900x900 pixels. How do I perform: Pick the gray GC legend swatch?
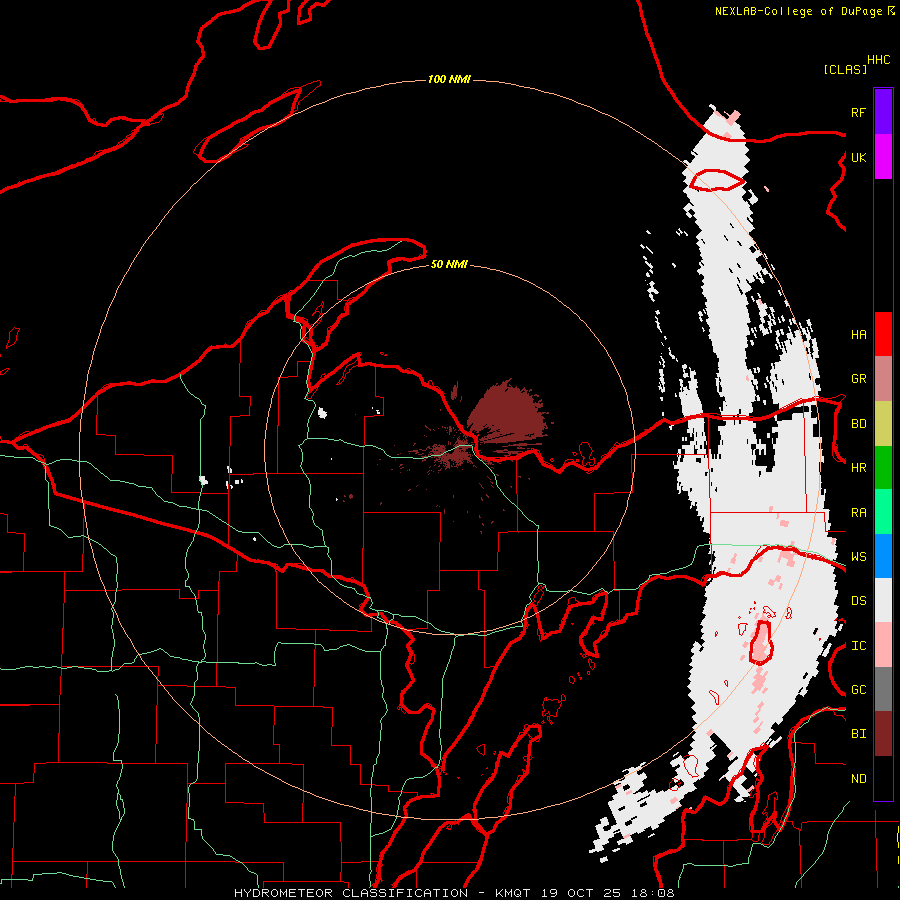883,689
